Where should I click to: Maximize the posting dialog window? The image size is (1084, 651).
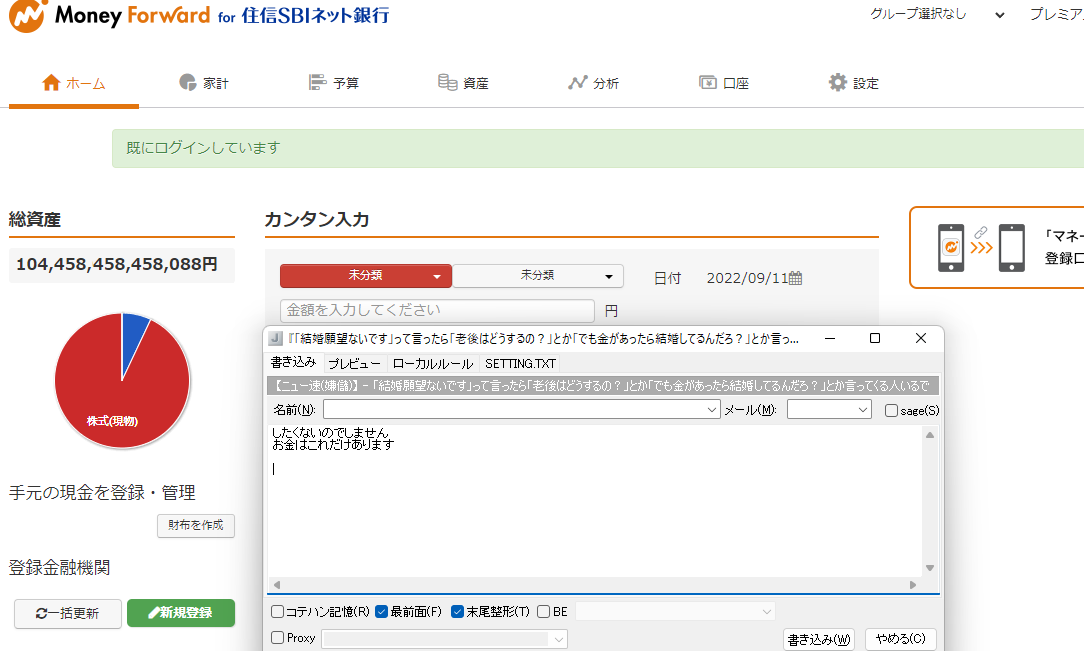pyautogui.click(x=875, y=338)
